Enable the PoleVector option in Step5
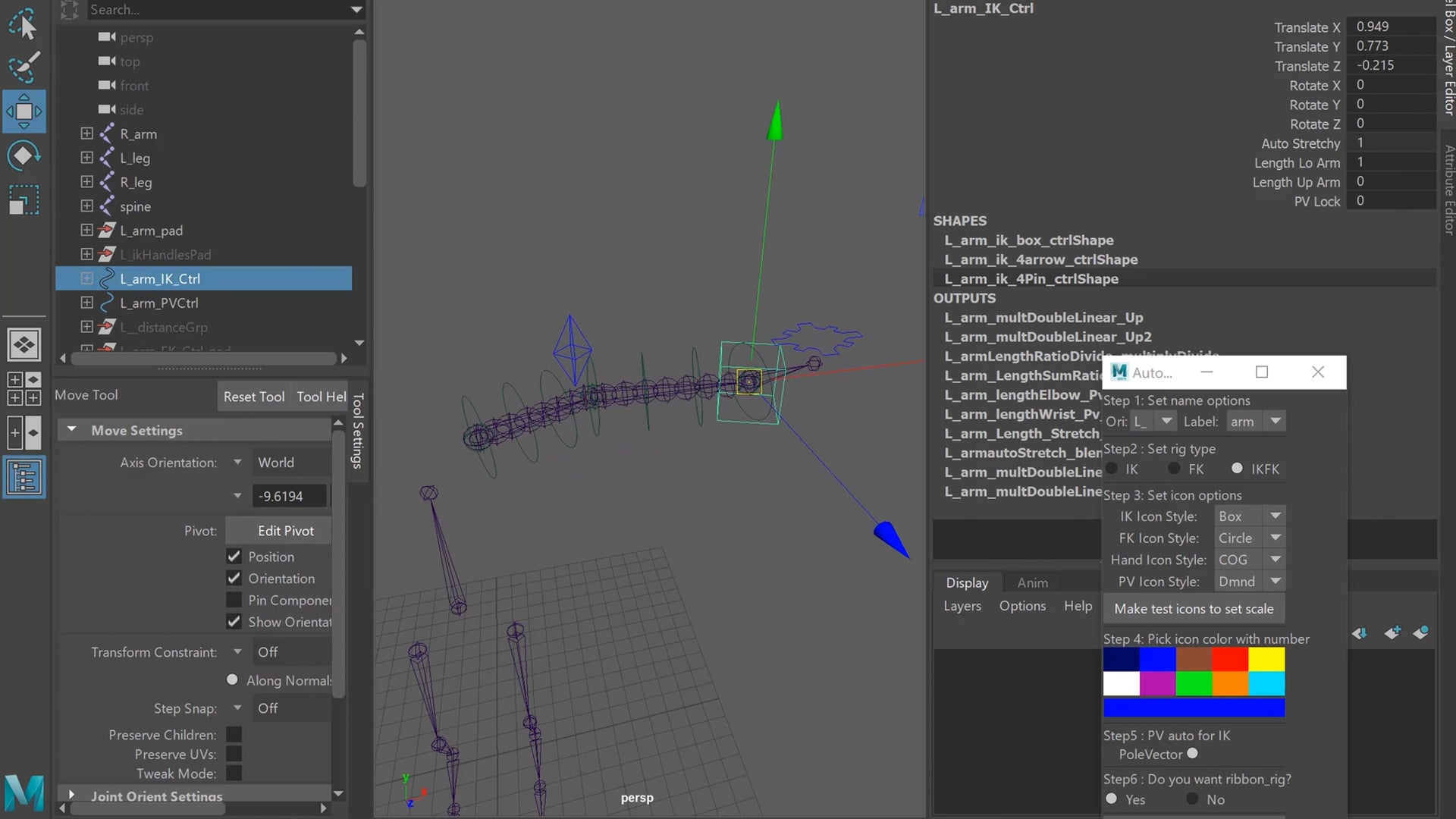The height and width of the screenshot is (819, 1456). click(x=1192, y=754)
